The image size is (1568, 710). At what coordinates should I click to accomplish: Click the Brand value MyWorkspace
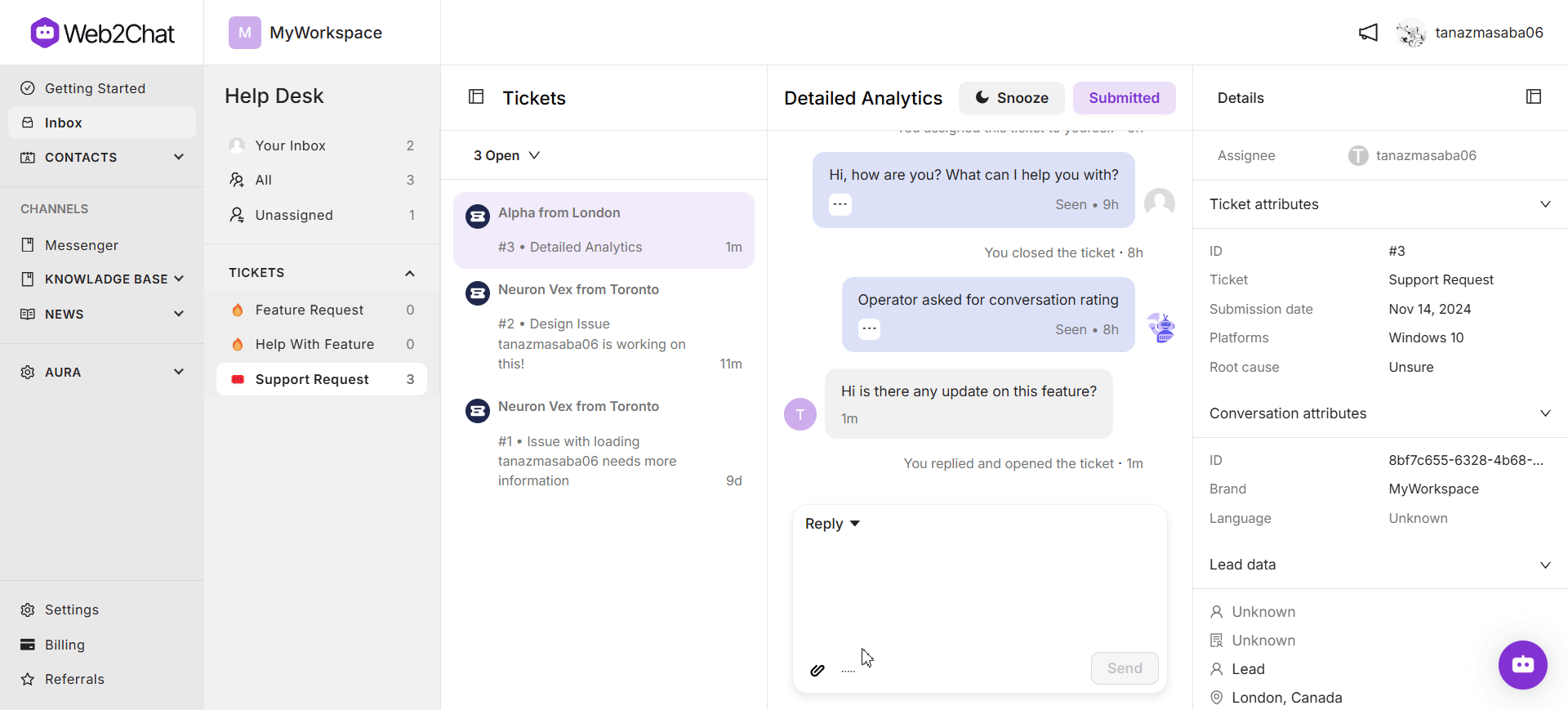coord(1434,489)
